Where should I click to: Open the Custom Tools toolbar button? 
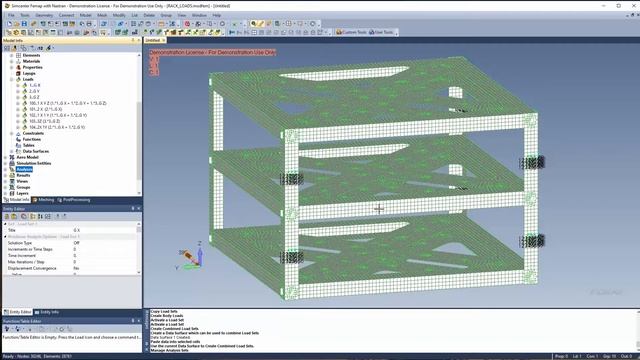[351, 32]
